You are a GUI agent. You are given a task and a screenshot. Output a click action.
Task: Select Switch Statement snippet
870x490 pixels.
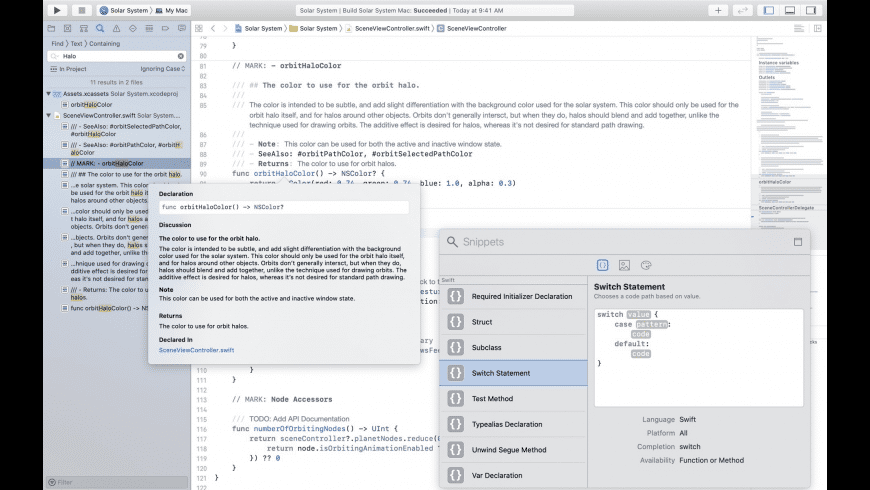(513, 373)
